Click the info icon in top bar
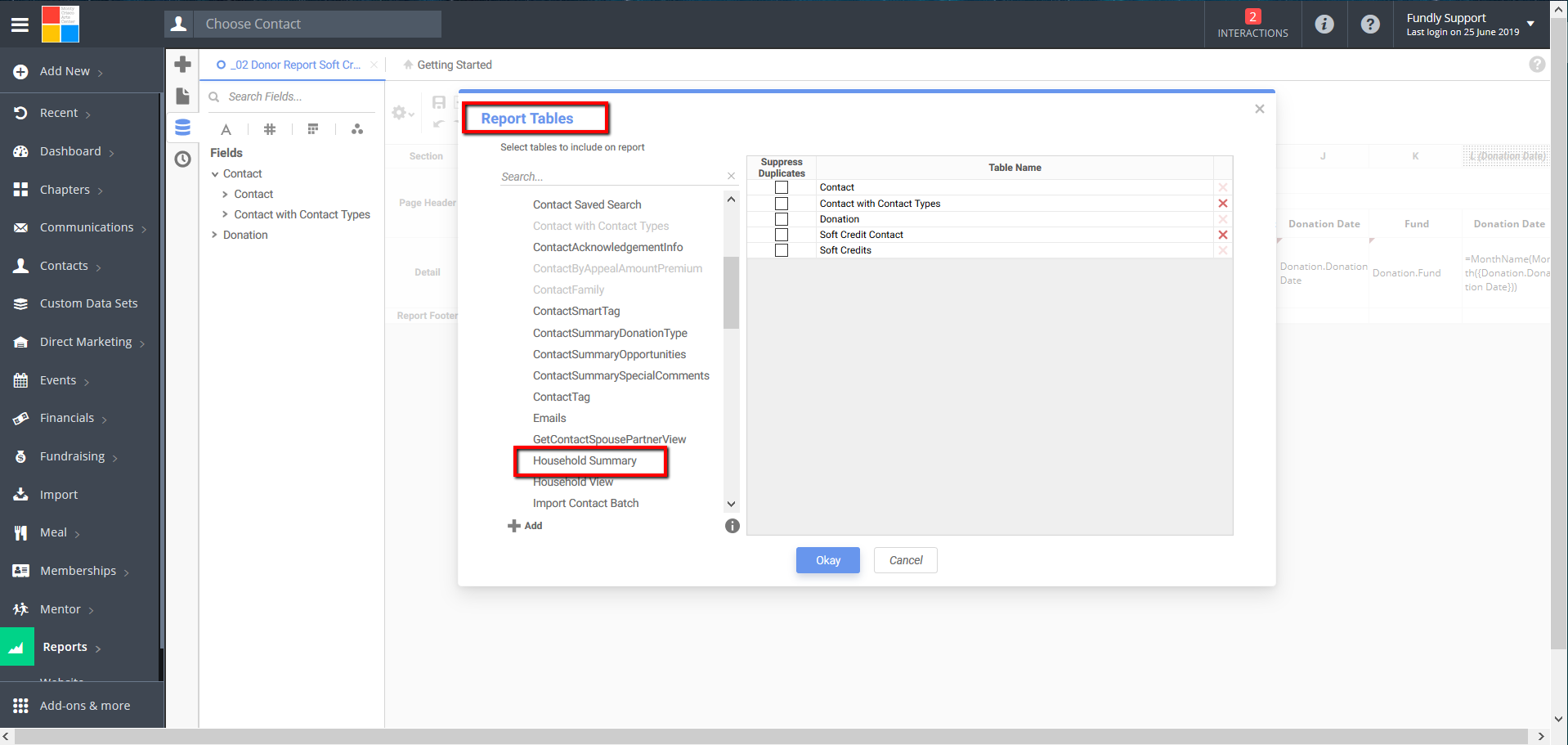1568x745 pixels. click(x=1324, y=25)
